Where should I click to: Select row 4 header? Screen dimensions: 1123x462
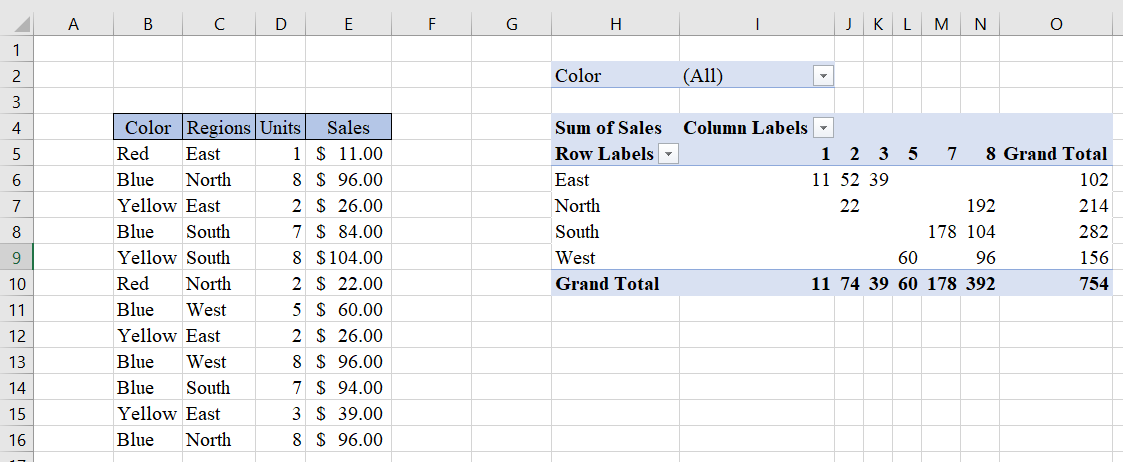pos(17,128)
